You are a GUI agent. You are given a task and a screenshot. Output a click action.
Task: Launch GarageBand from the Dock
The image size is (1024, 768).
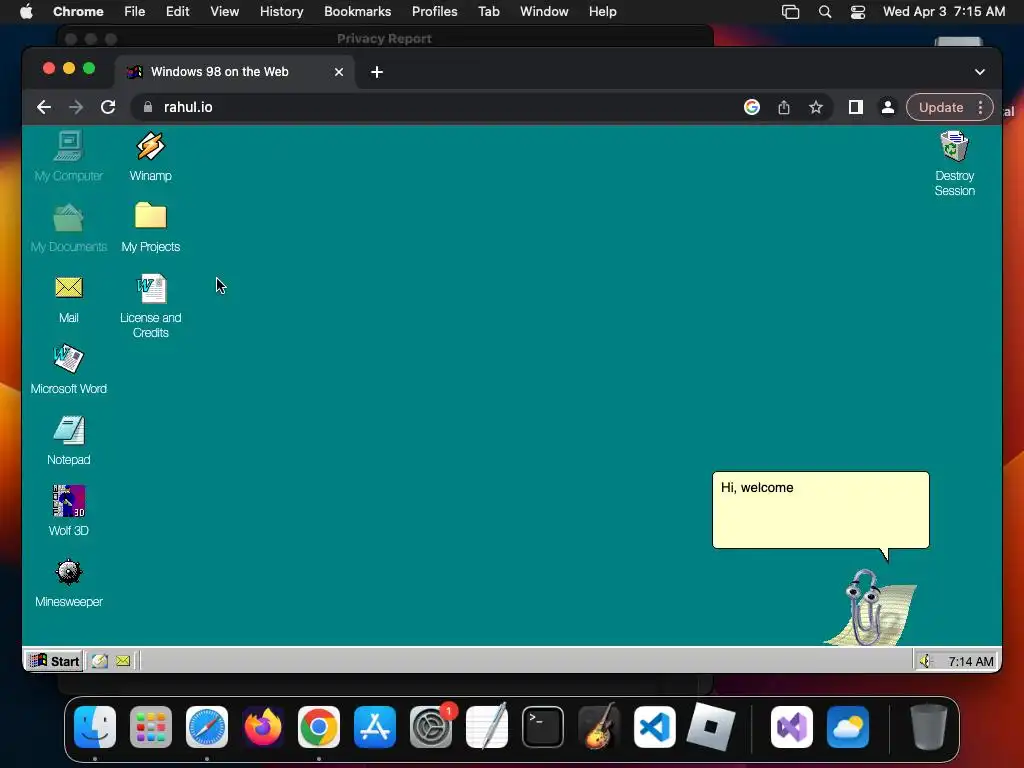click(599, 727)
